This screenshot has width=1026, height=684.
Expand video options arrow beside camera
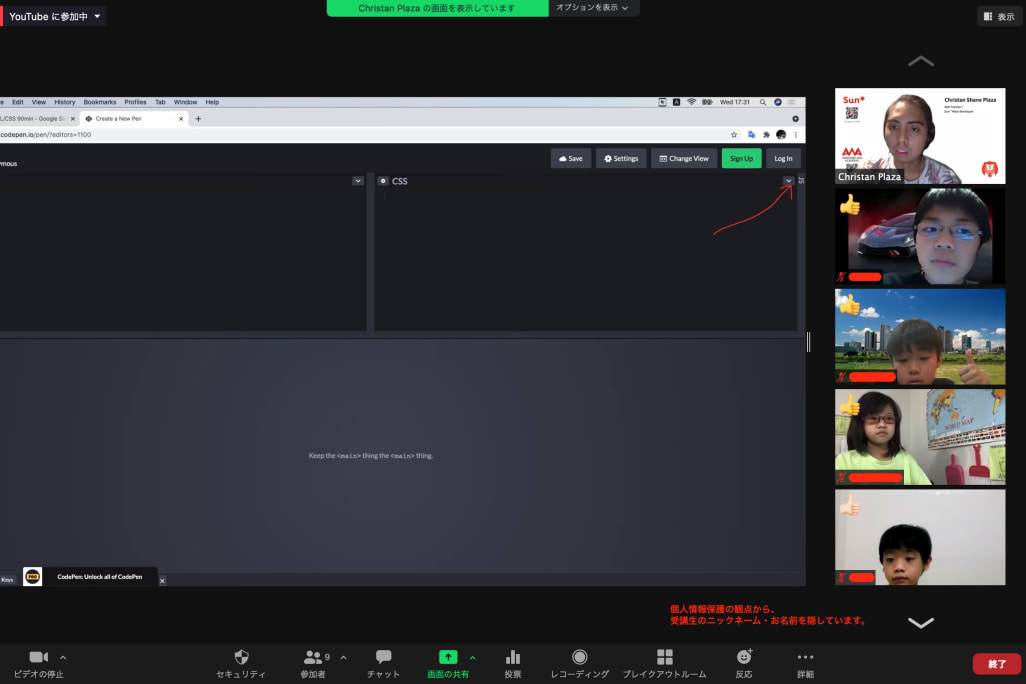click(x=63, y=657)
